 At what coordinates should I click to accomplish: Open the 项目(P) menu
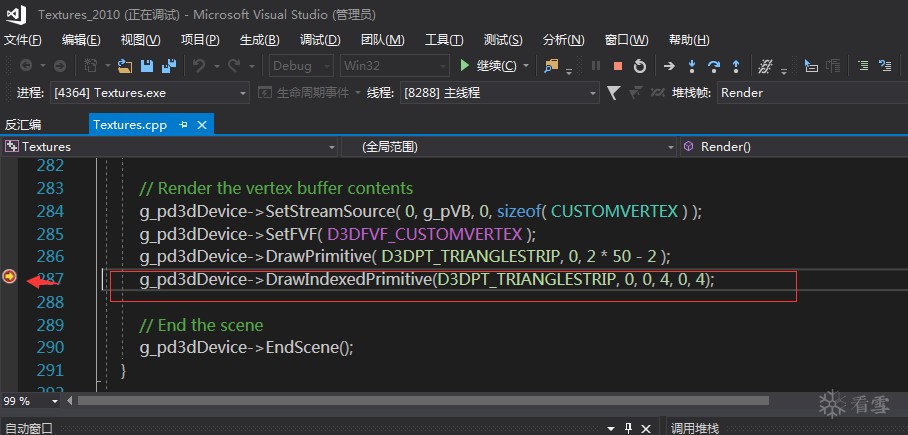coord(200,40)
